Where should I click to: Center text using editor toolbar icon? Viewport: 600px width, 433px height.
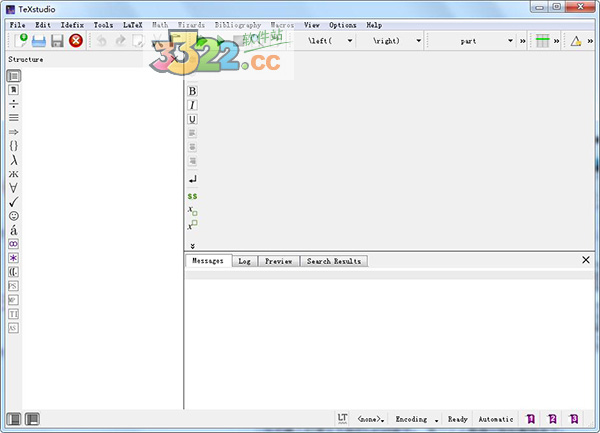pyautogui.click(x=192, y=147)
